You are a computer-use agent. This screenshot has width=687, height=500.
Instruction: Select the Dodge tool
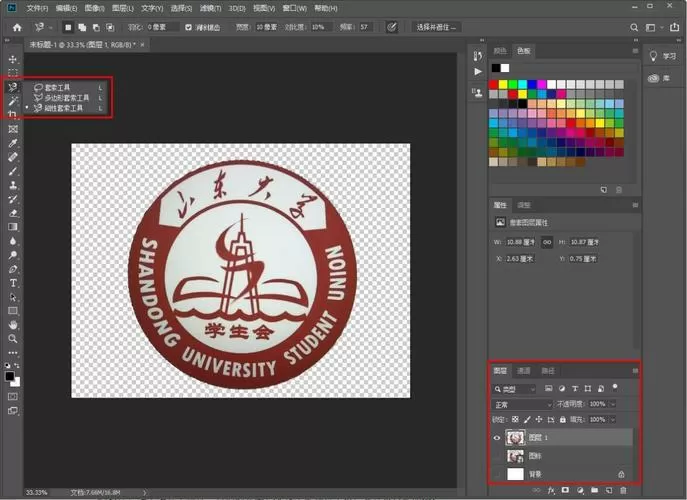pyautogui.click(x=13, y=255)
